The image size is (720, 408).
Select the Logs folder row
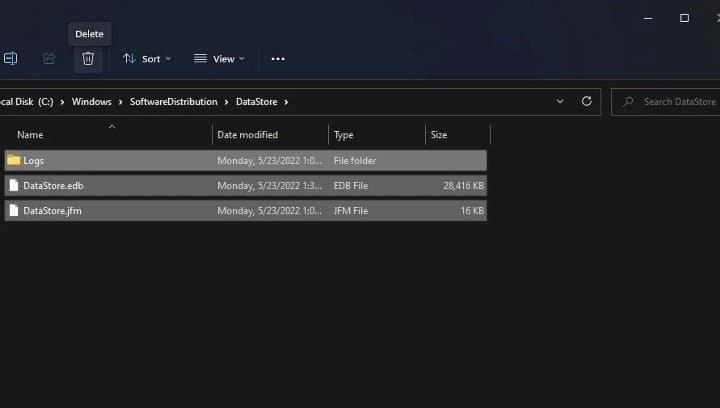pos(246,161)
